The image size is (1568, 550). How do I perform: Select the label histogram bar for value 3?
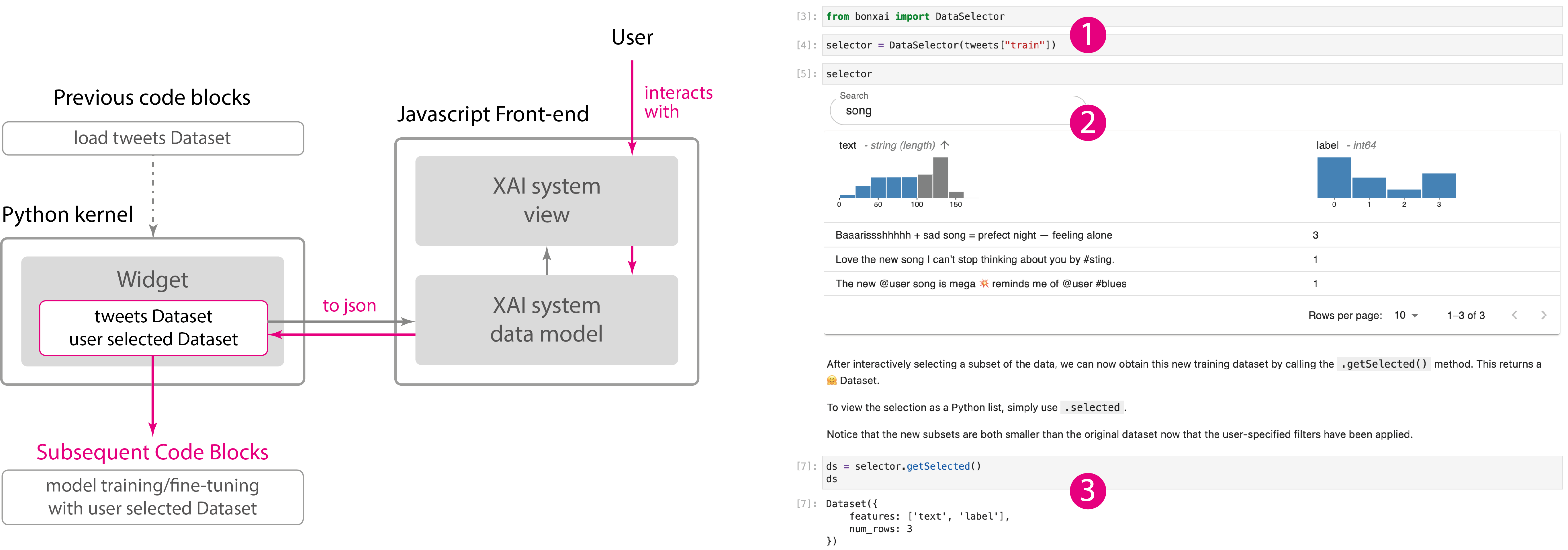coord(1439,186)
